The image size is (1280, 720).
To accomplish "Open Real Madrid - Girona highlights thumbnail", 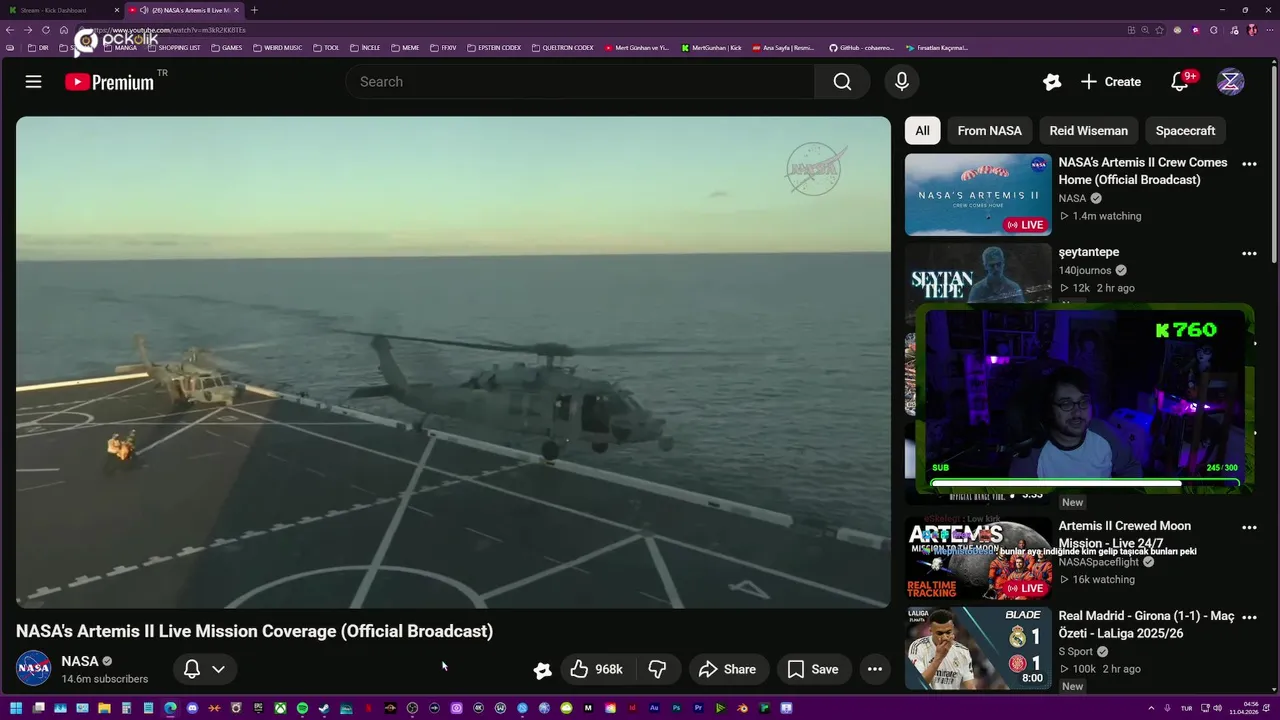I will (x=978, y=648).
